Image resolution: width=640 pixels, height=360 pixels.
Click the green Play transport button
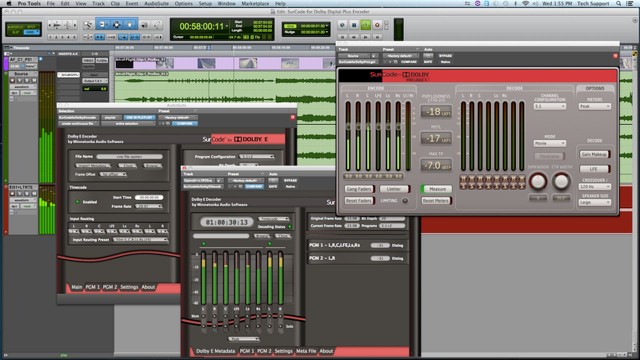(x=365, y=25)
